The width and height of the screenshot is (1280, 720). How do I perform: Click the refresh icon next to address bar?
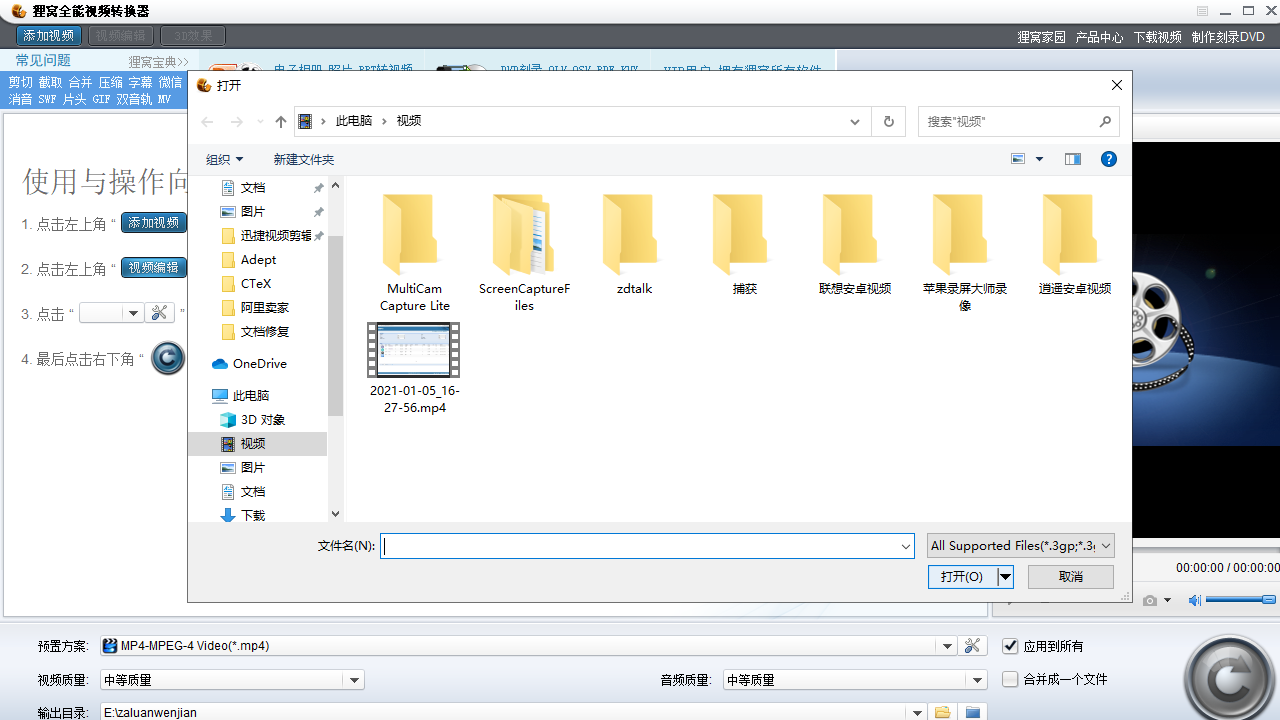pos(888,121)
